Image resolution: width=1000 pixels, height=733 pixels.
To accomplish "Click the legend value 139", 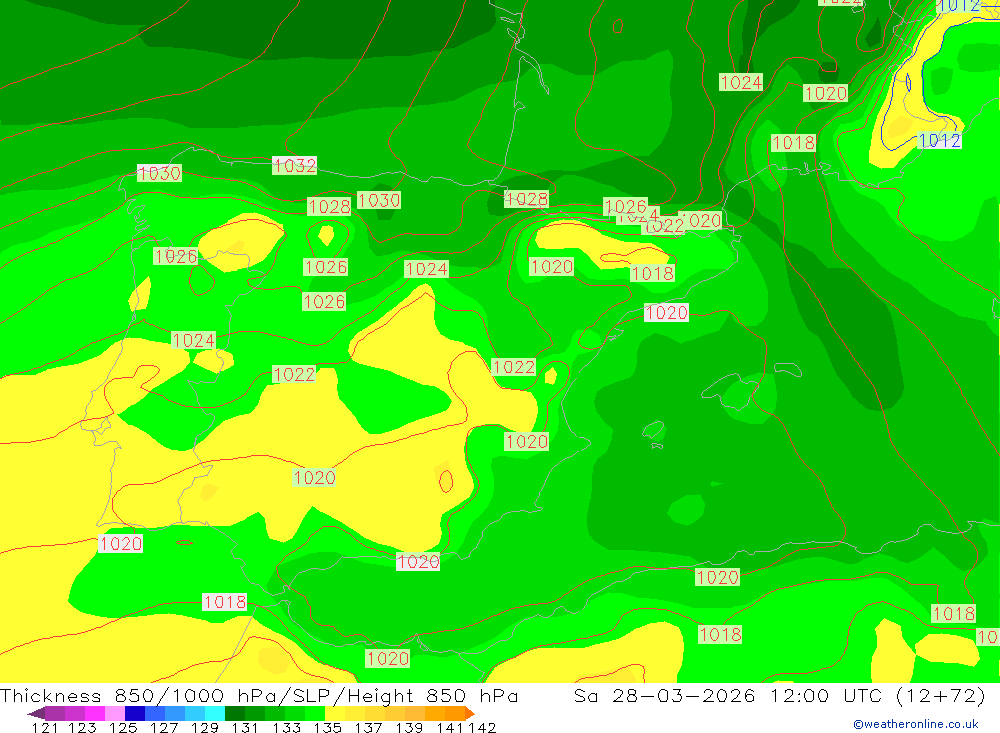I will click(x=409, y=727).
